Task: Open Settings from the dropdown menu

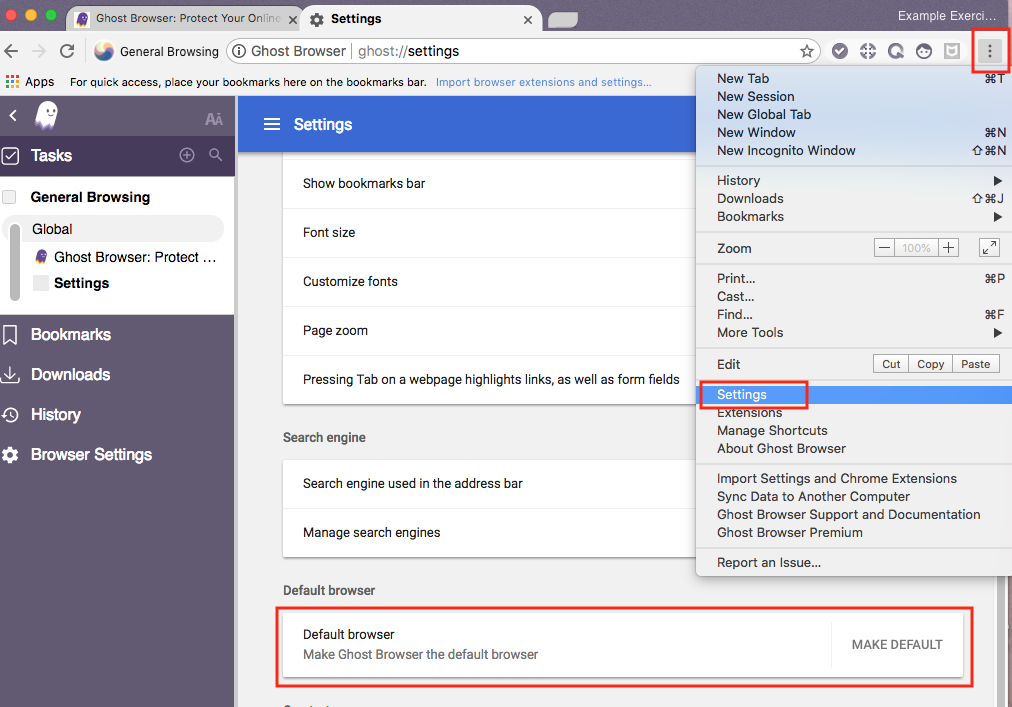Action: tap(854, 394)
